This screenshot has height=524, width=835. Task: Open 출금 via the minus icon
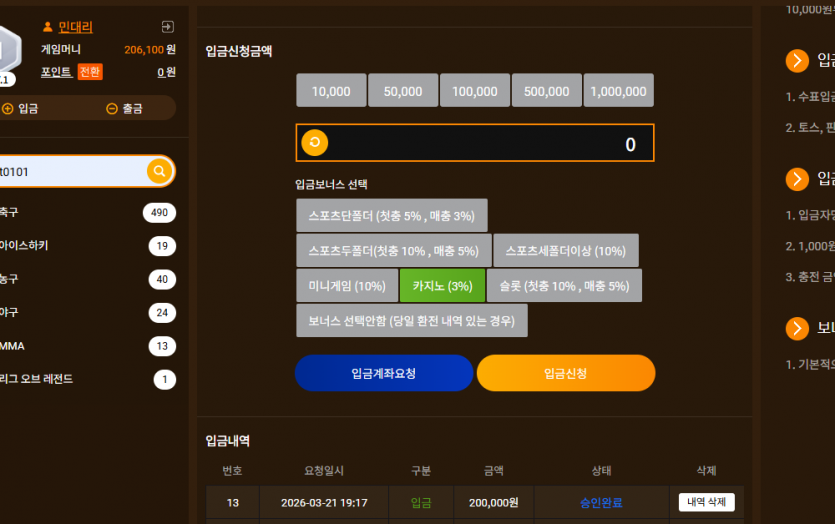(x=112, y=109)
